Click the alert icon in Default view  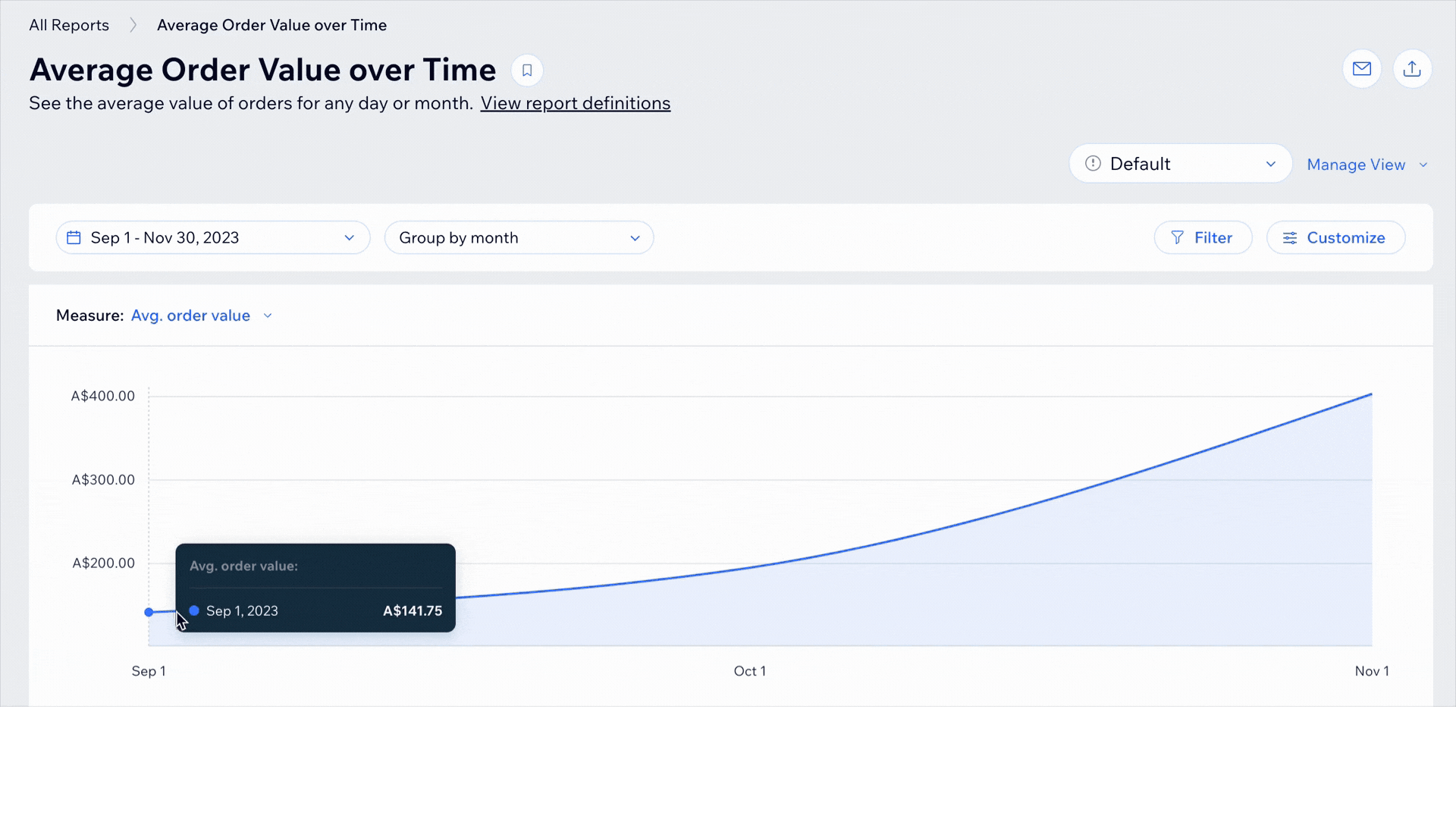pyautogui.click(x=1093, y=164)
